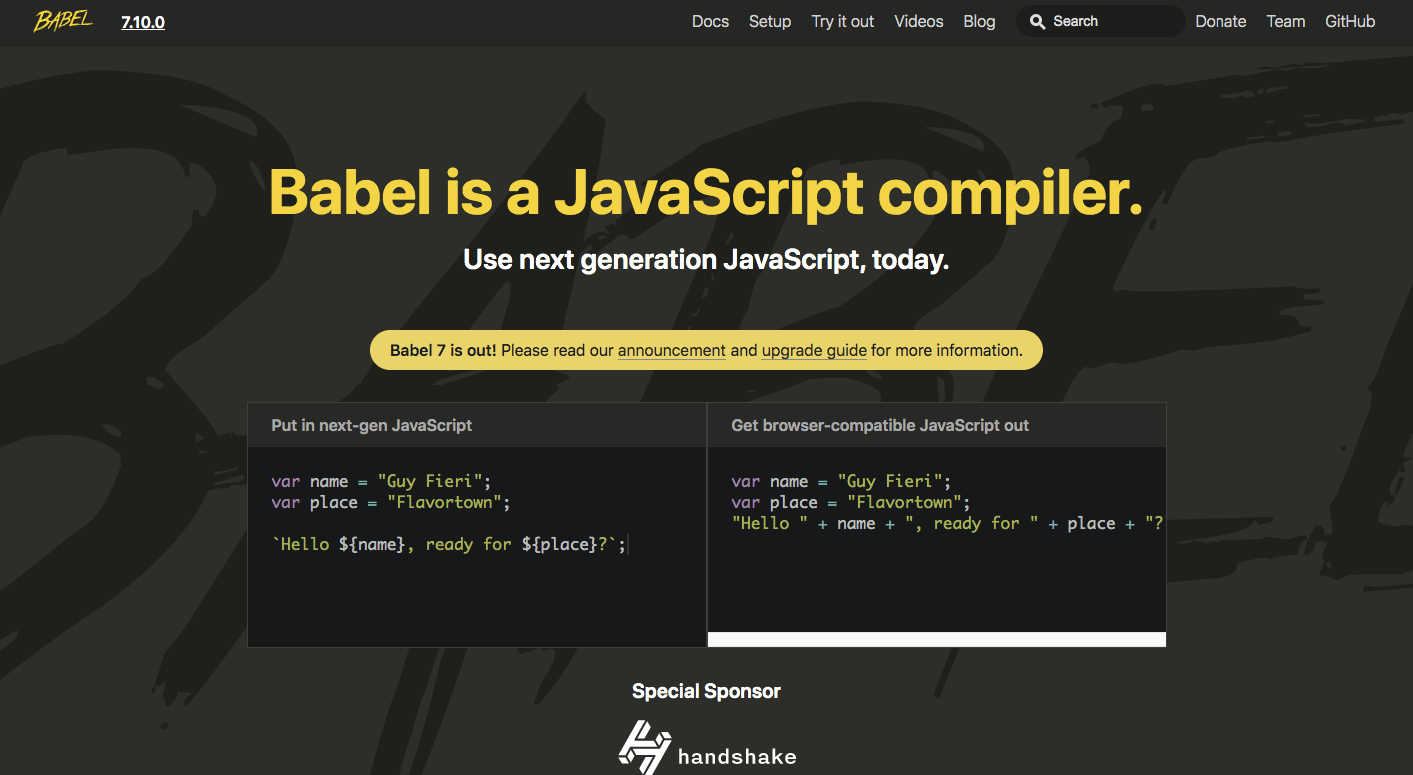Click 'Babel 7 is out!' banner text

pyautogui.click(x=443, y=351)
